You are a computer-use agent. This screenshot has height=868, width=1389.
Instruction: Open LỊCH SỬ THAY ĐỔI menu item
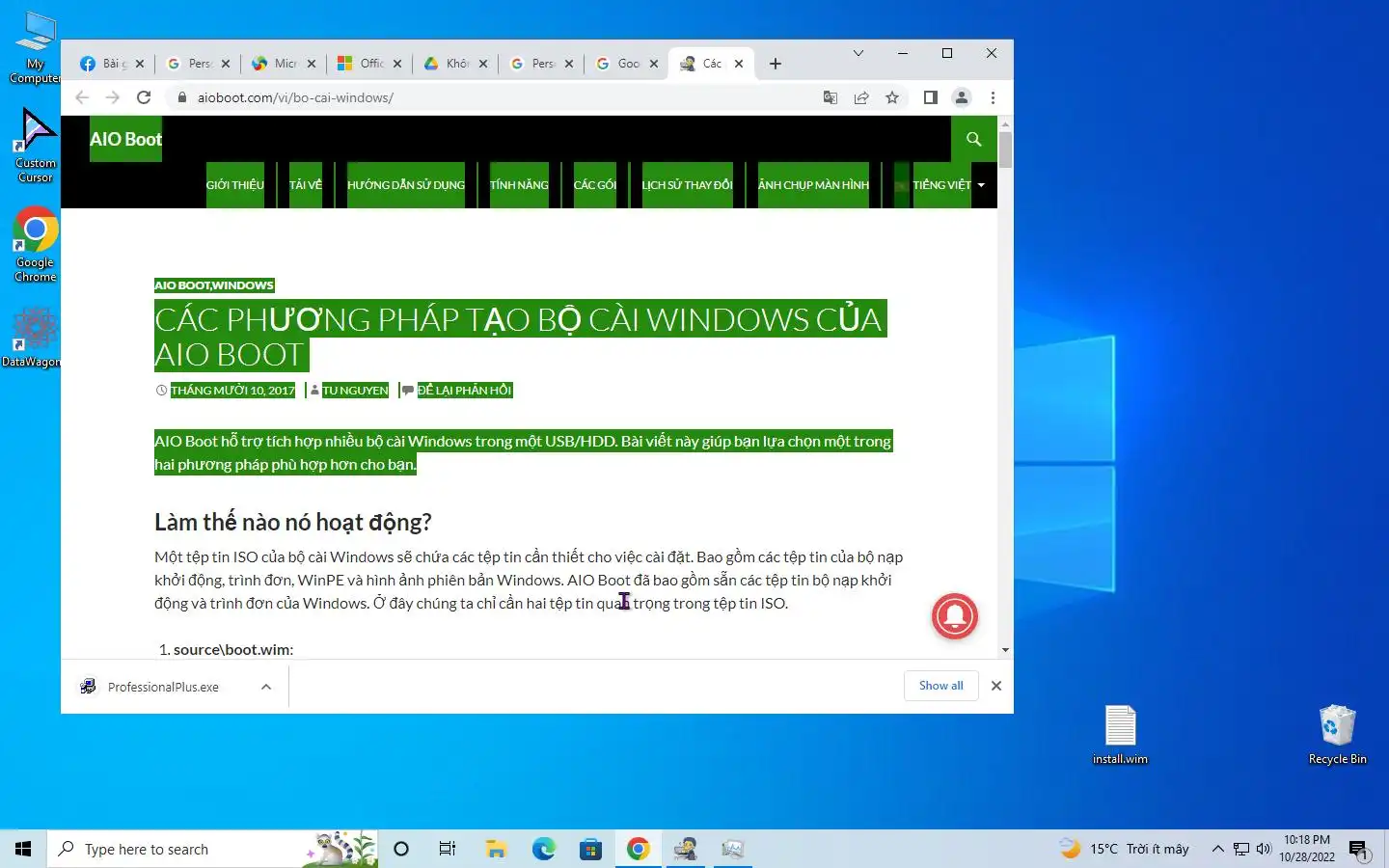click(x=688, y=185)
